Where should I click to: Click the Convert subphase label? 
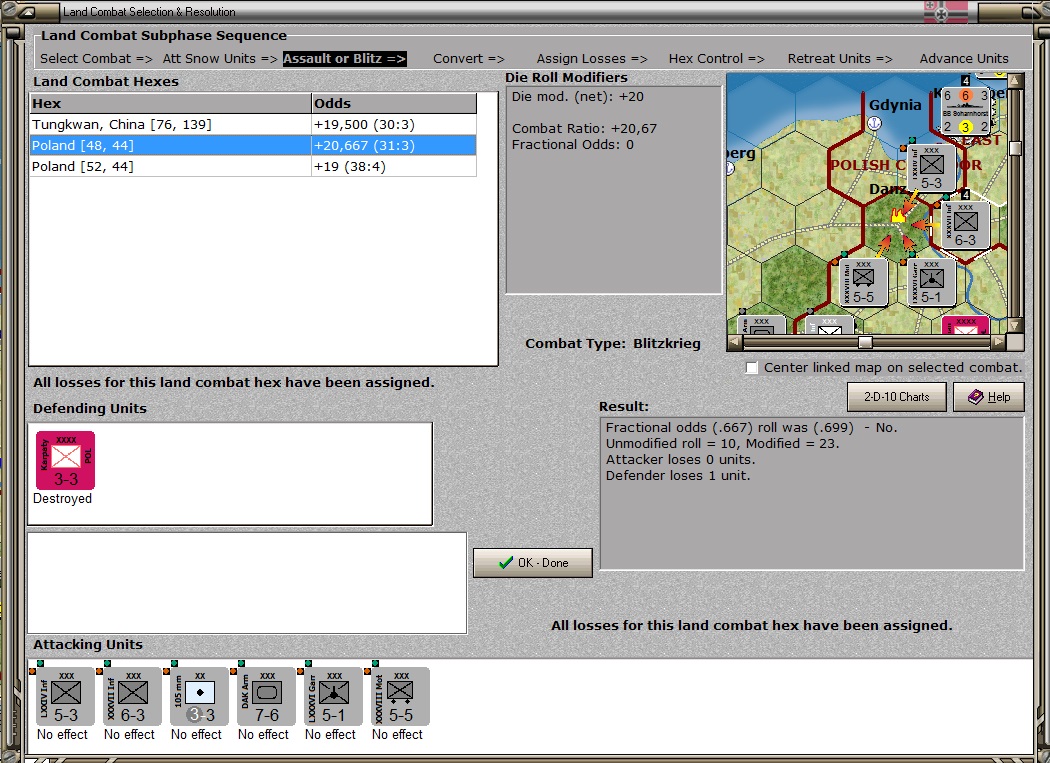[469, 58]
